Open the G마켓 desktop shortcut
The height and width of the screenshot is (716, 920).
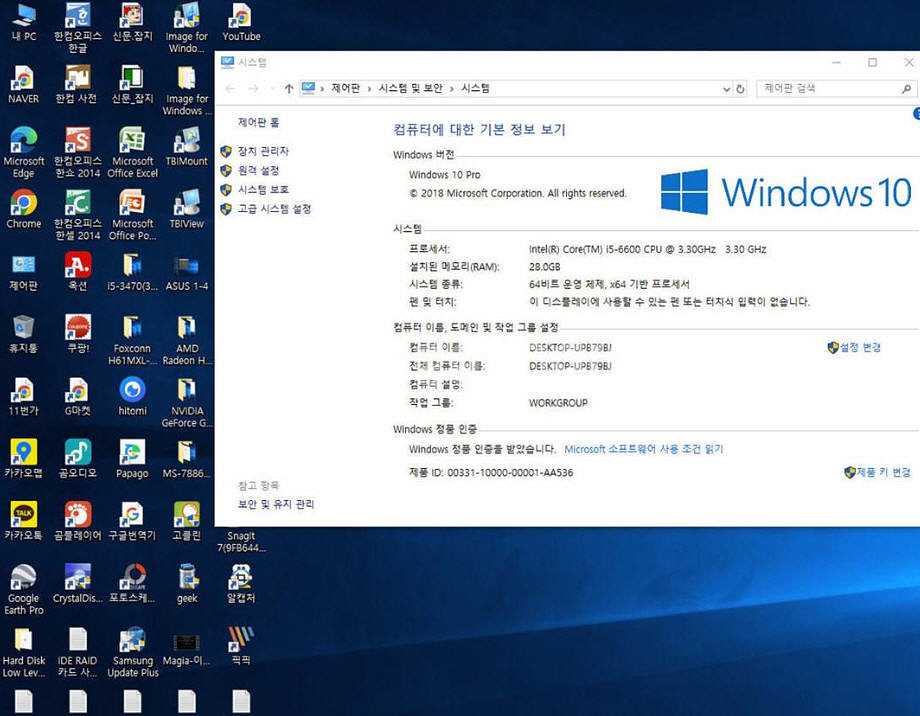coord(77,397)
